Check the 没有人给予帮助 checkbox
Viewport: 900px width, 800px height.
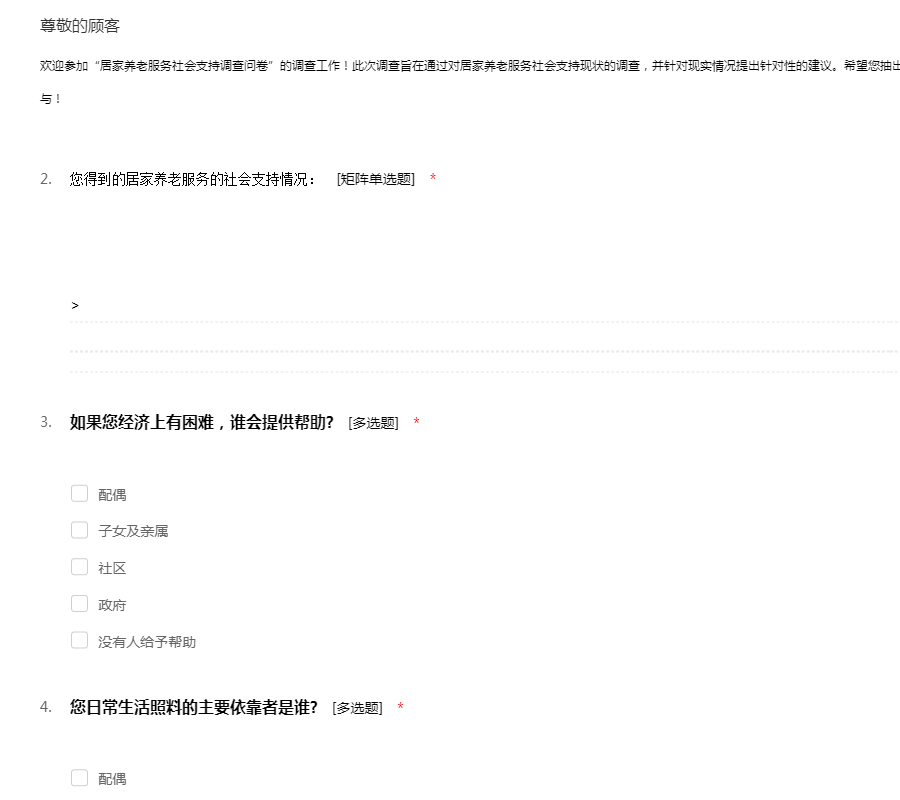[80, 641]
